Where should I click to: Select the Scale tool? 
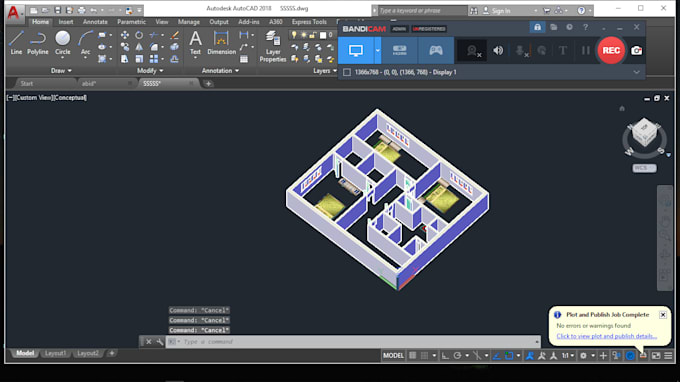tap(139, 59)
